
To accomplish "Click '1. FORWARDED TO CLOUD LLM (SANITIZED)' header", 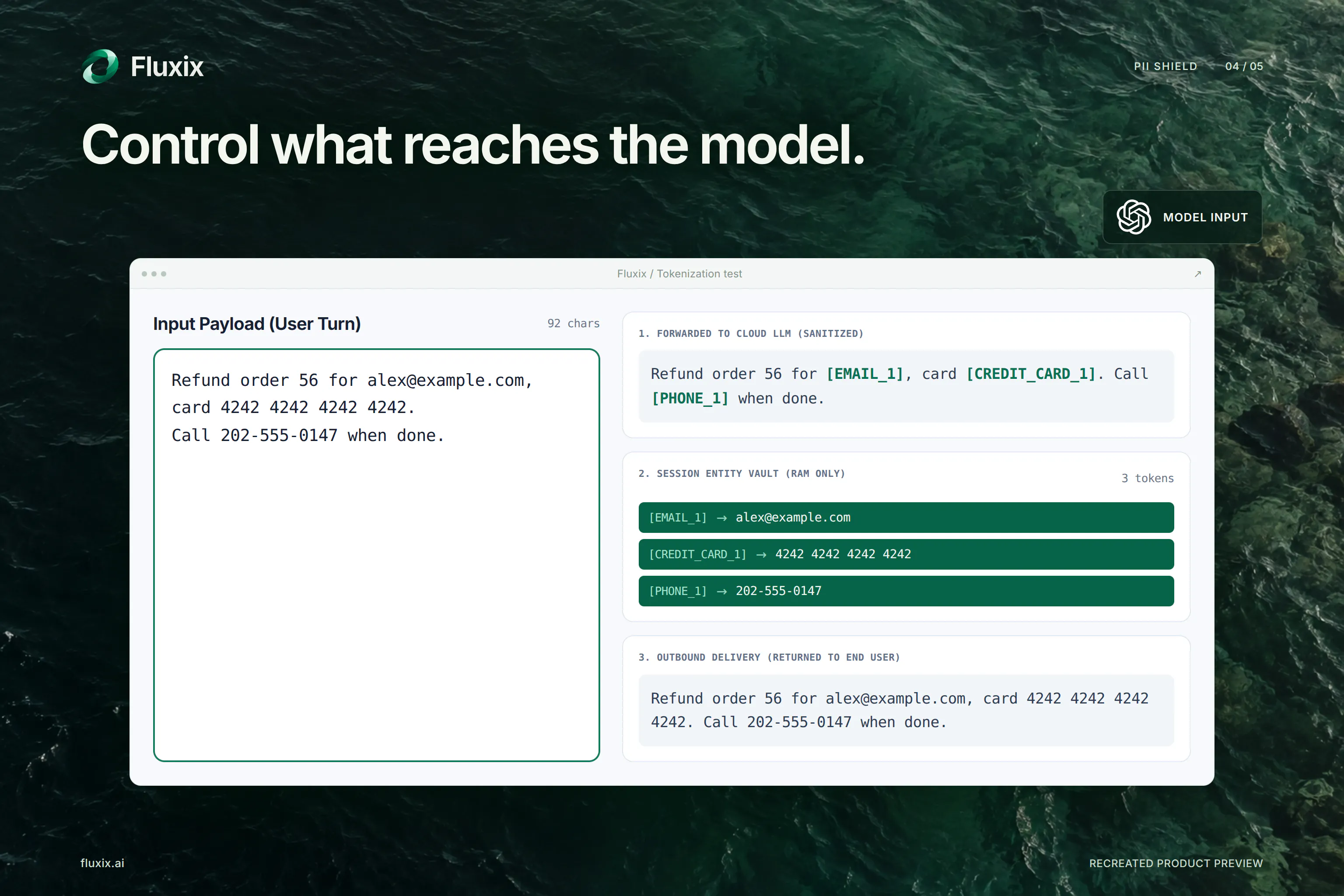I will tap(751, 333).
